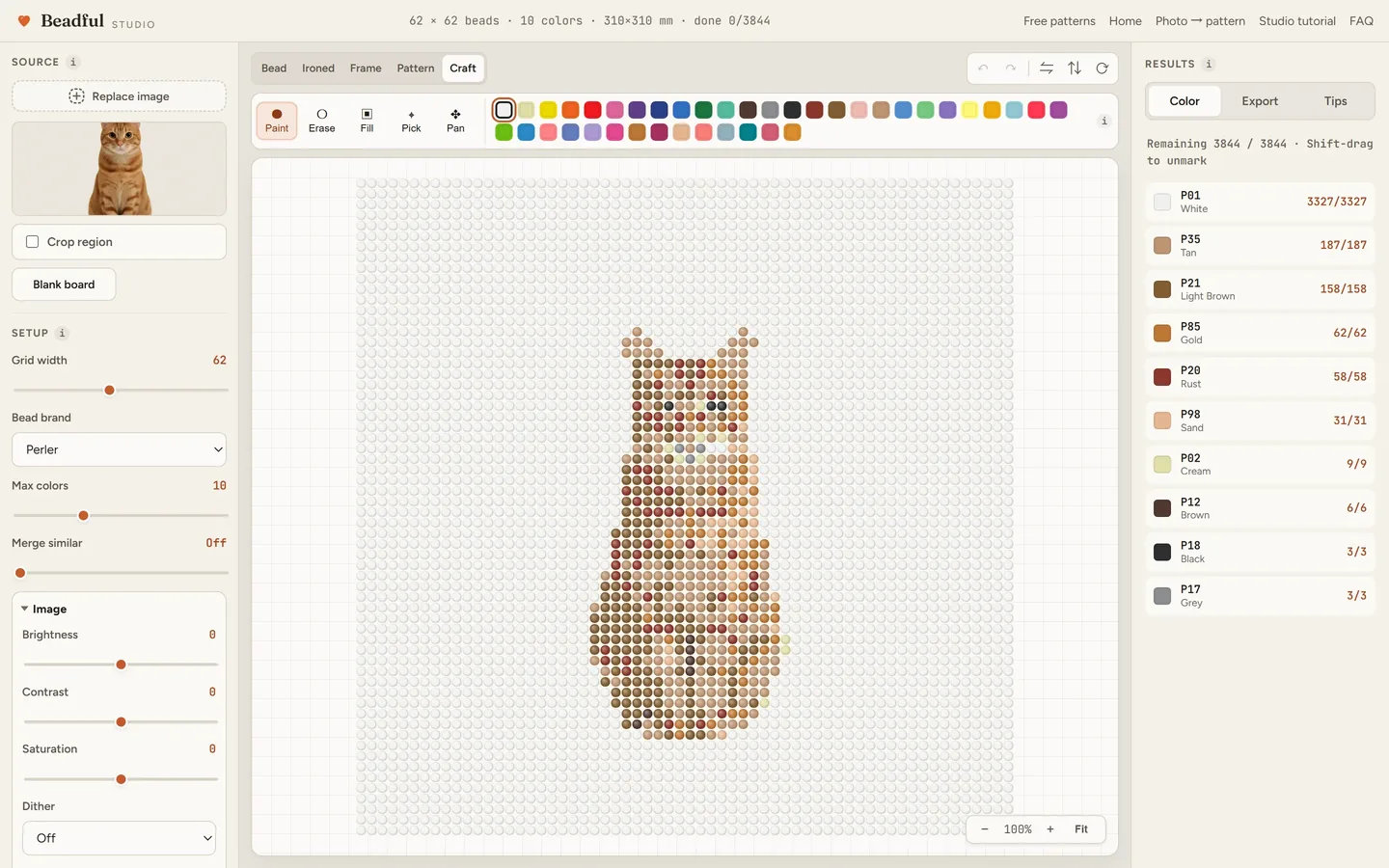The image size is (1389, 868).
Task: Open the Bead brand Perler dropdown
Action: 119,449
